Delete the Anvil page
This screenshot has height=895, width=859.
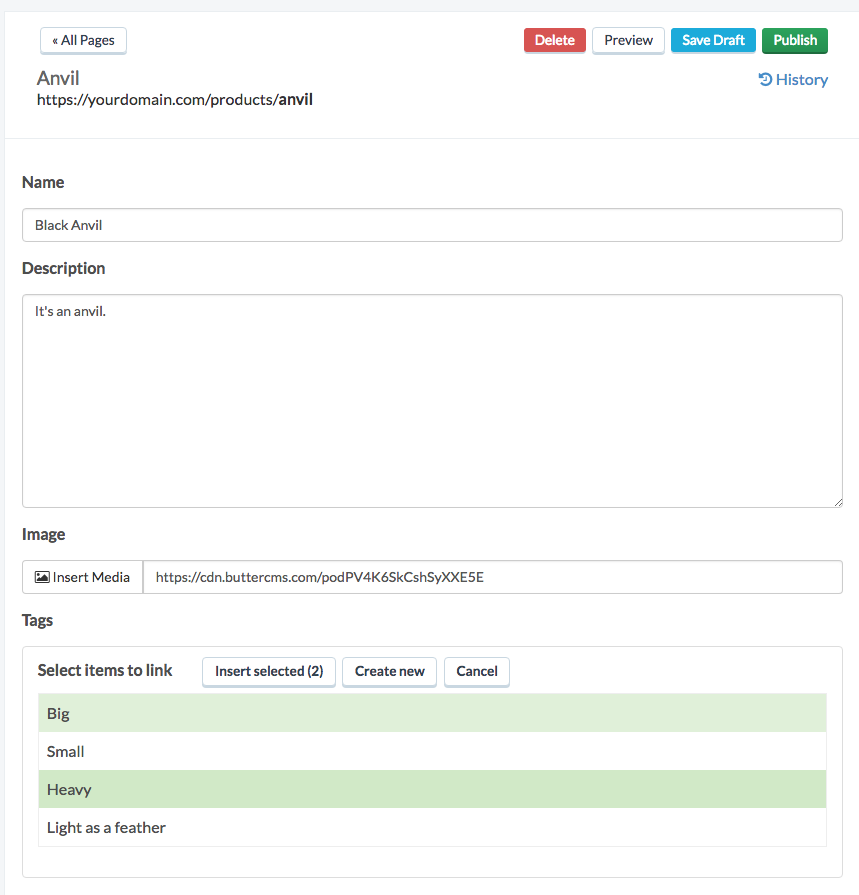tap(554, 41)
